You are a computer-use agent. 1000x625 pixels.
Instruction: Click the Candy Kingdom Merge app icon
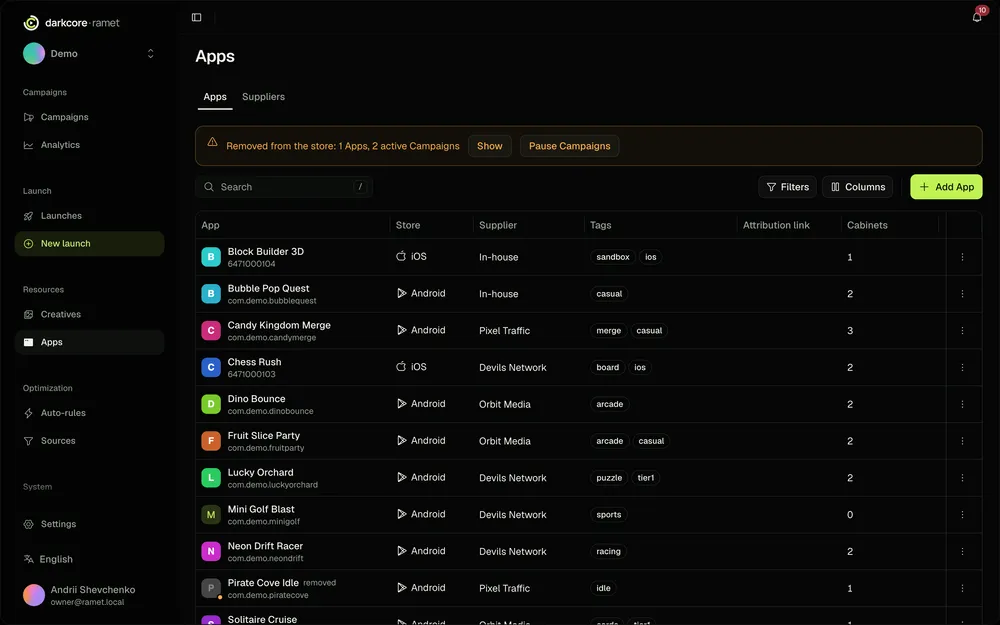tap(211, 331)
